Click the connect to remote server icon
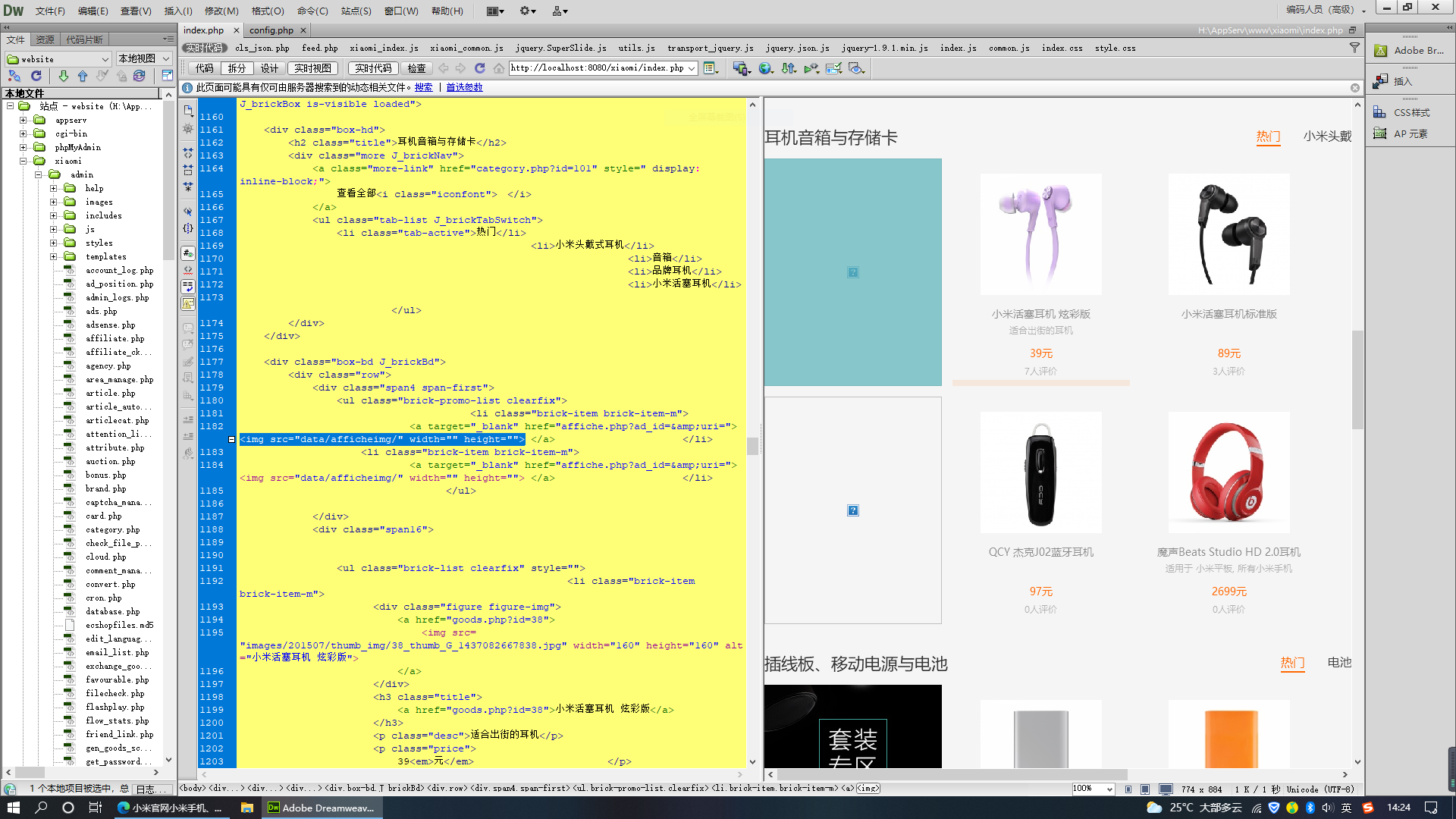1456x819 pixels. [14, 76]
